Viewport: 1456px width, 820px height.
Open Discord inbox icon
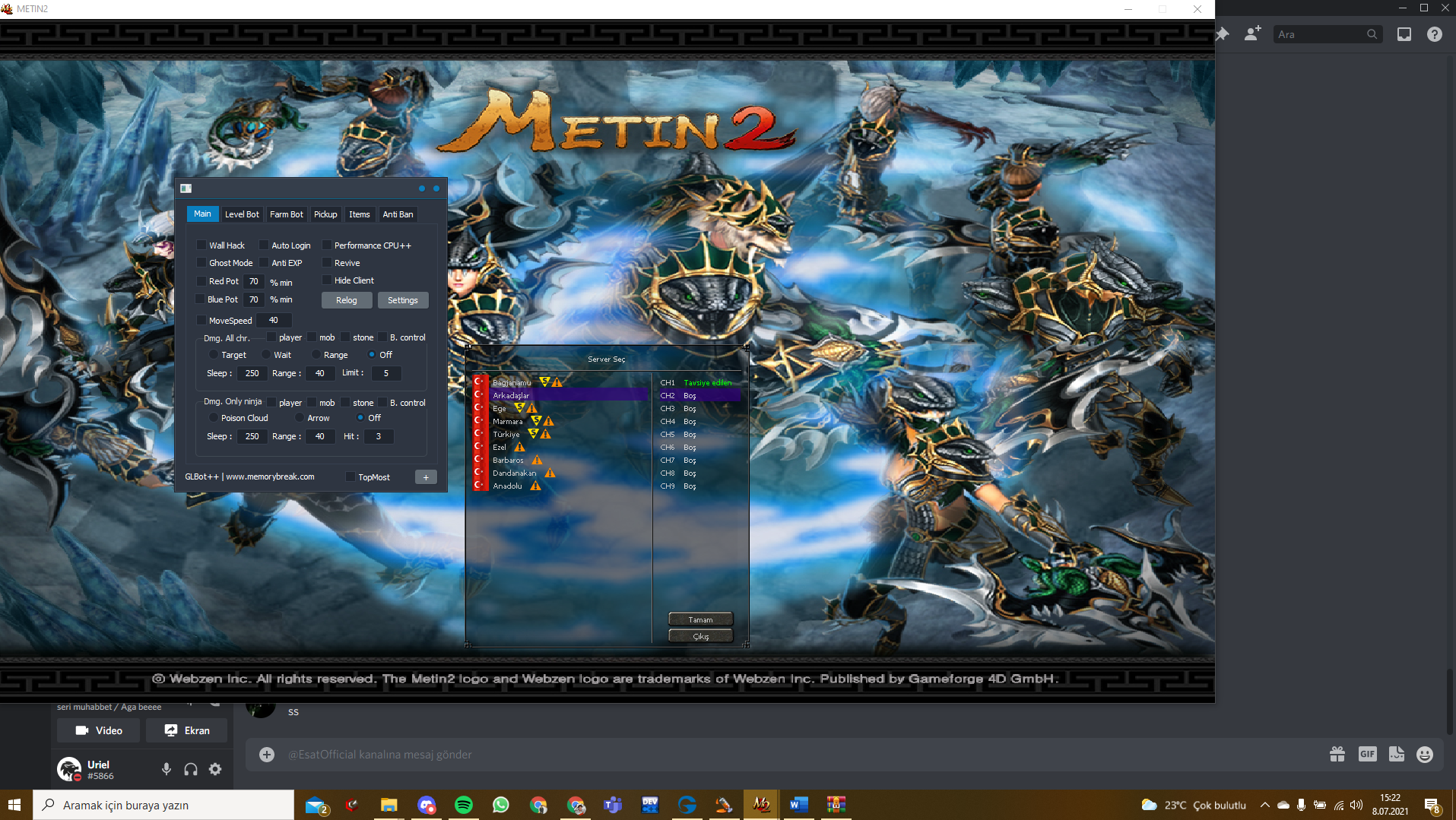click(x=1404, y=34)
